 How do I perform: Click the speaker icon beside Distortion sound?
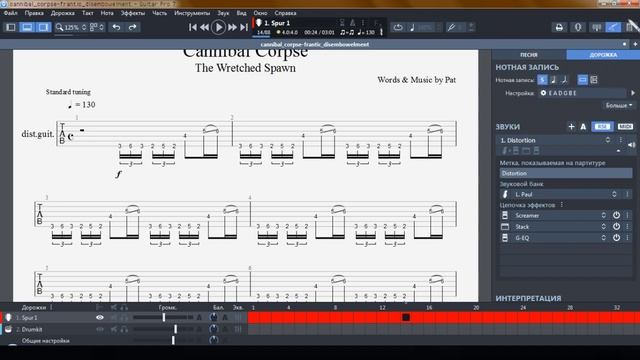(631, 145)
